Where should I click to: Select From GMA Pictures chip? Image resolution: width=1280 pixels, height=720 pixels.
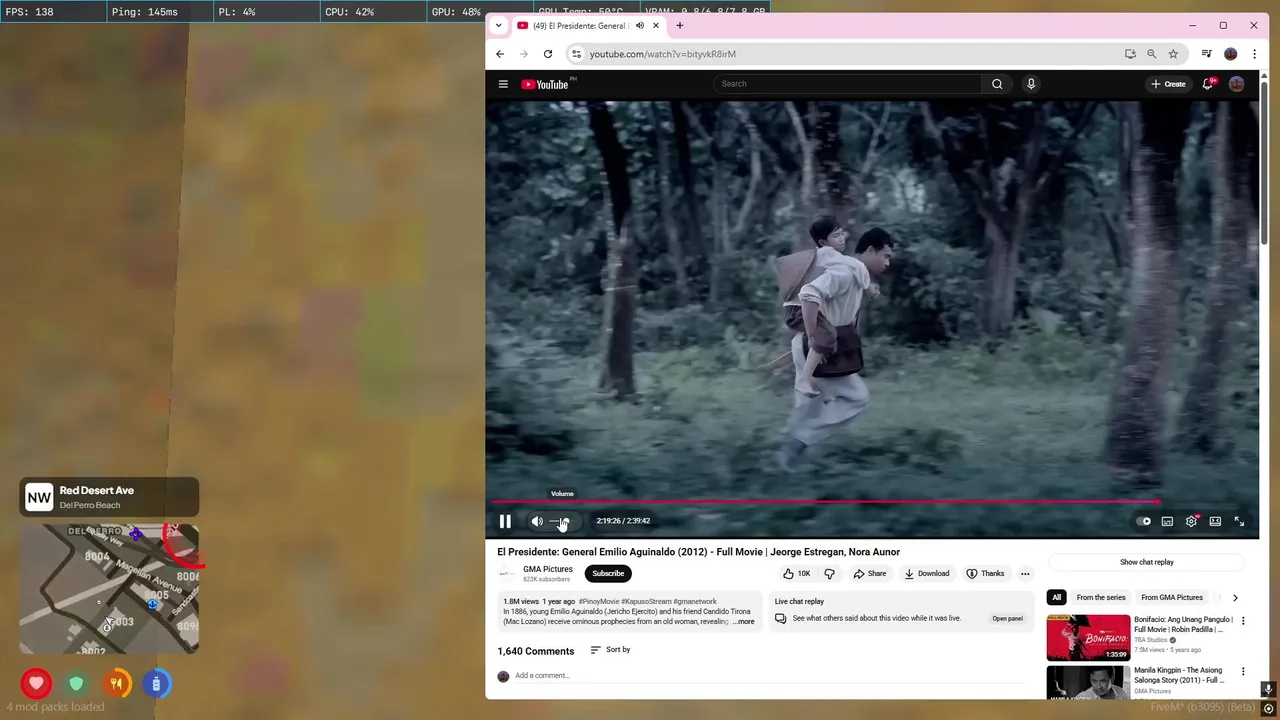[1172, 598]
